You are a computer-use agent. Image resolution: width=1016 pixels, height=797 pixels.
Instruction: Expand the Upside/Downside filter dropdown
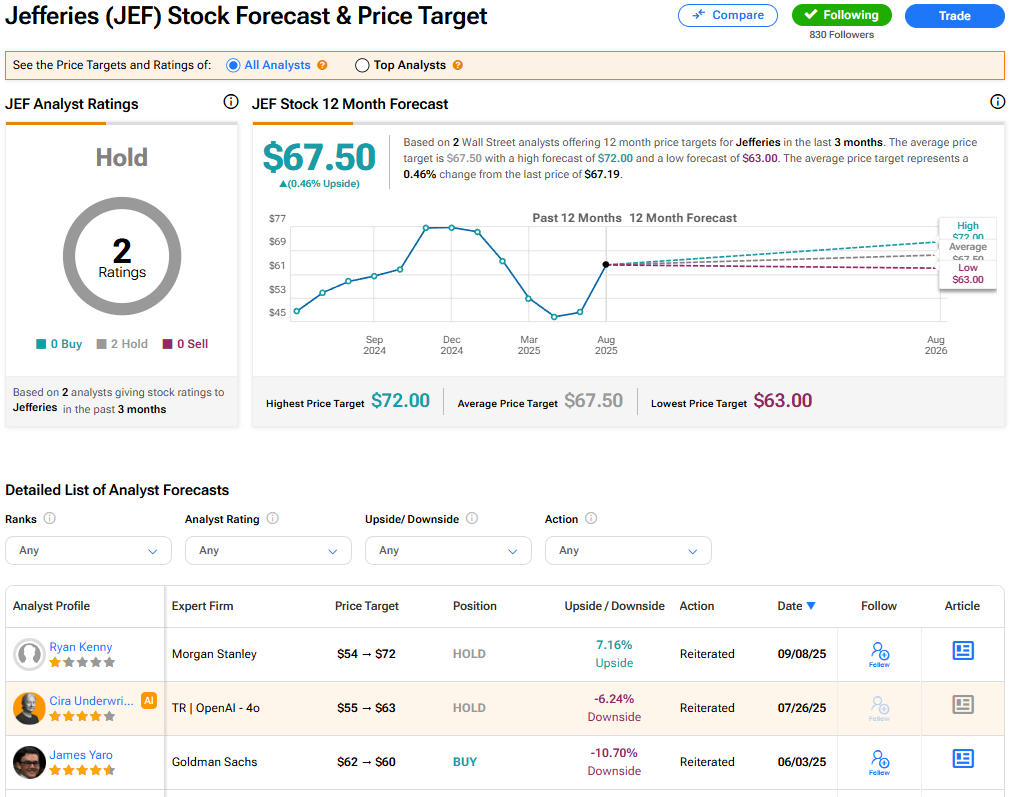click(448, 550)
